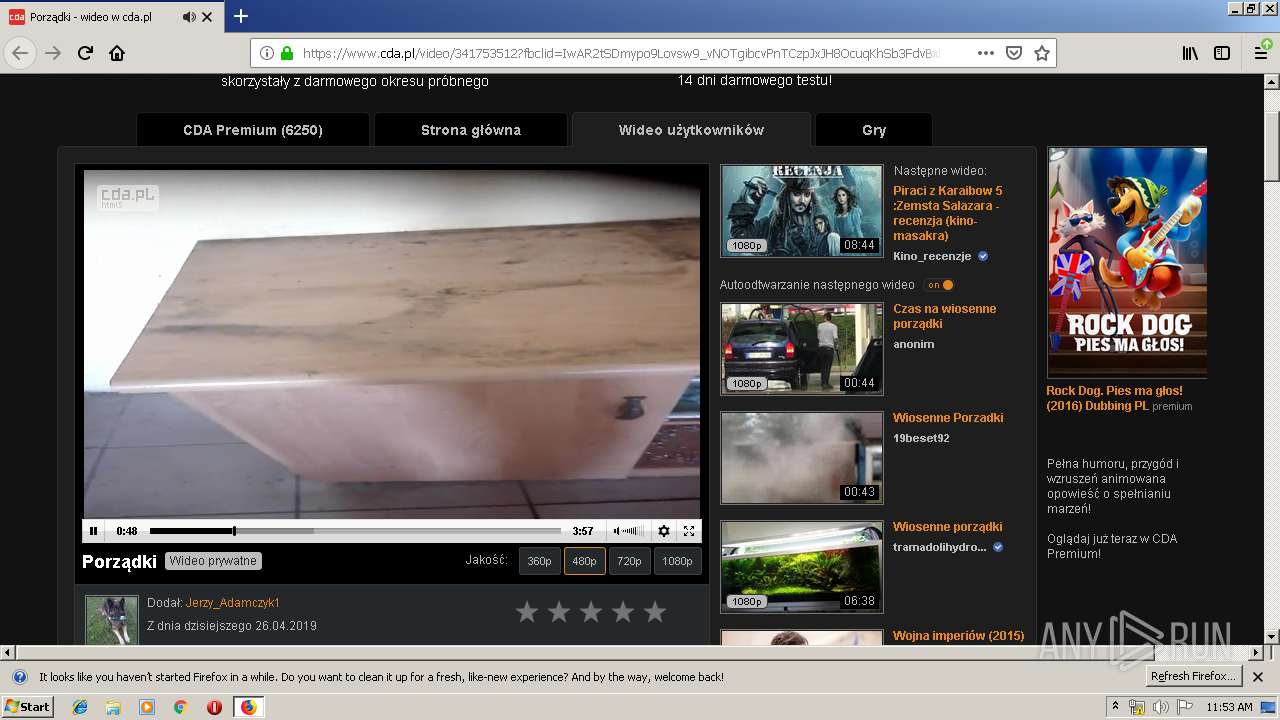1280x720 pixels.
Task: Open Firefox hamburger menu
Action: tap(1261, 53)
